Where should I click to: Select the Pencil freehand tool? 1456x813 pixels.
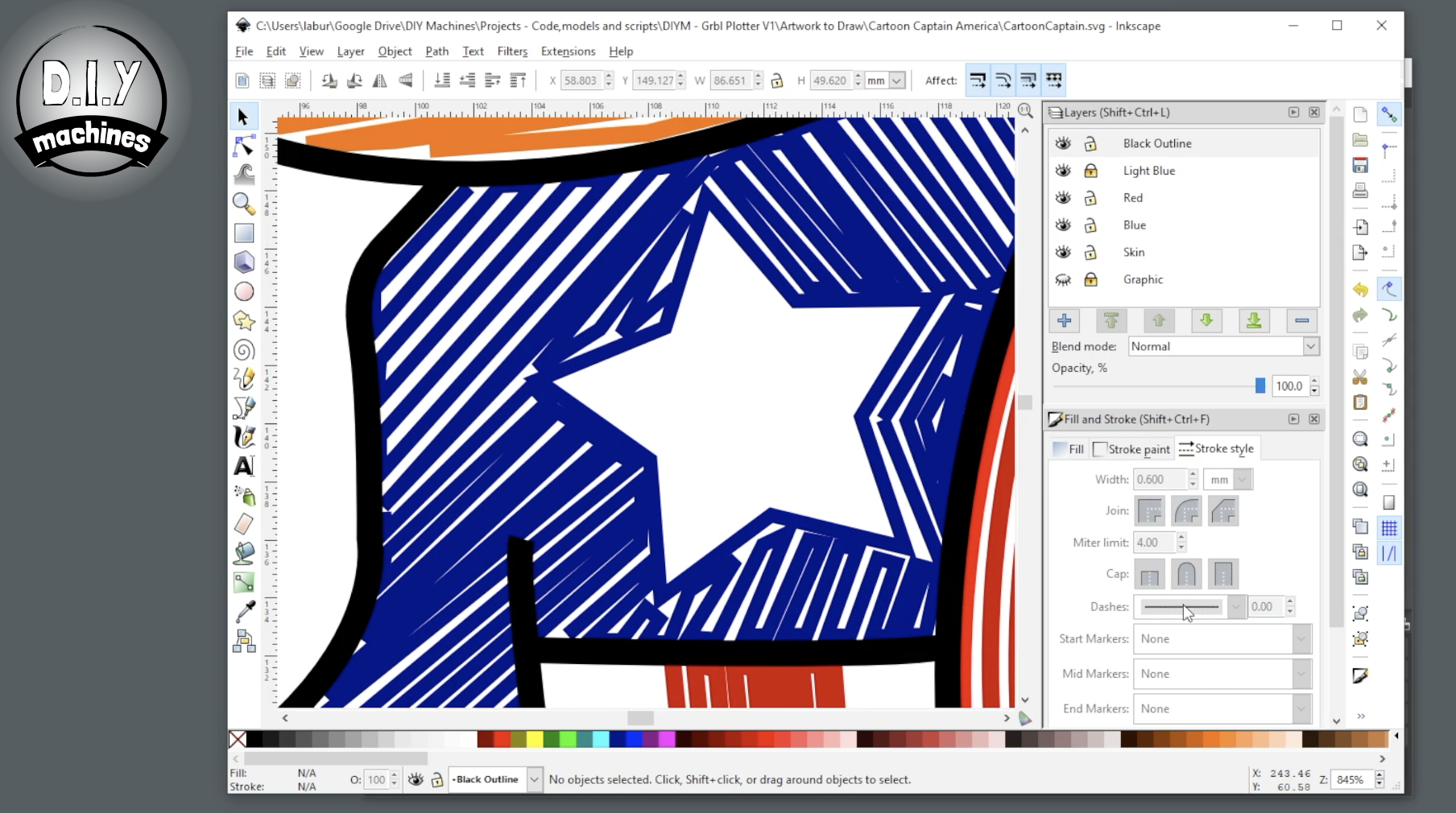(243, 378)
